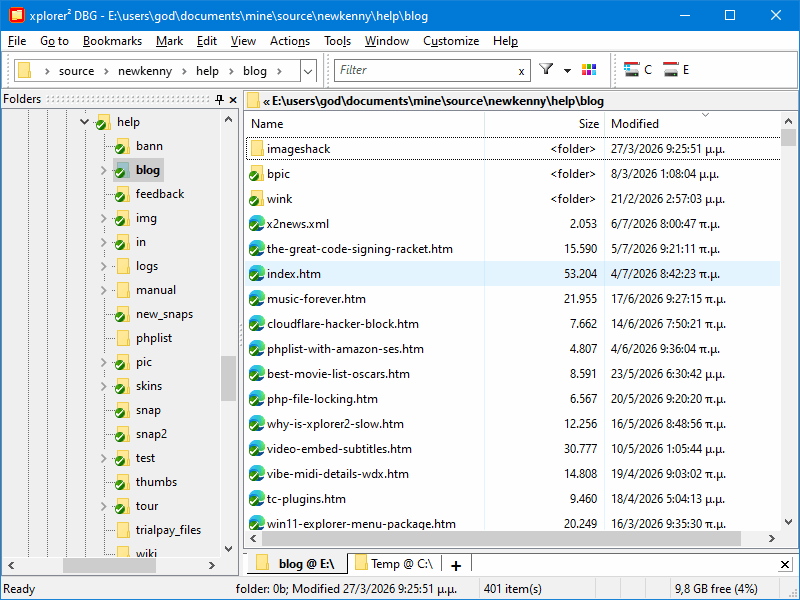The width and height of the screenshot is (800, 600).
Task: Add a new folder tab
Action: 456,565
